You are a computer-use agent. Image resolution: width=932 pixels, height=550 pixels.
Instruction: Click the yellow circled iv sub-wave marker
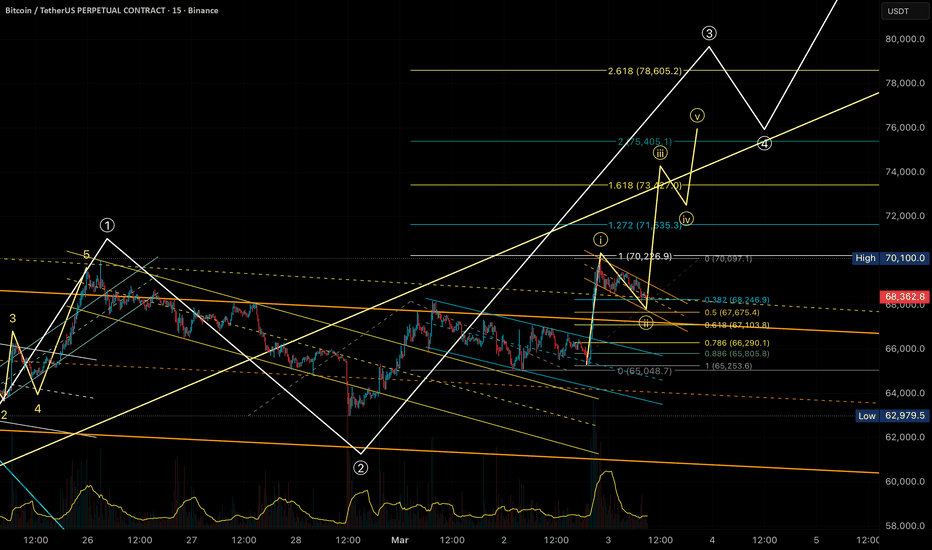(x=686, y=218)
